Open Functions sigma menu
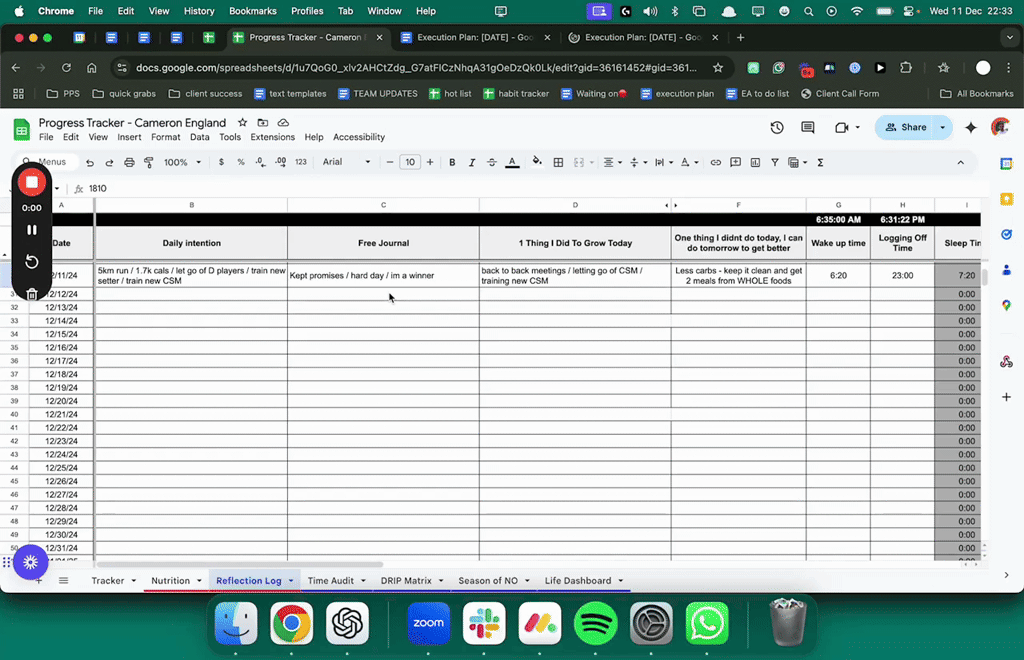The image size is (1024, 660). [820, 163]
